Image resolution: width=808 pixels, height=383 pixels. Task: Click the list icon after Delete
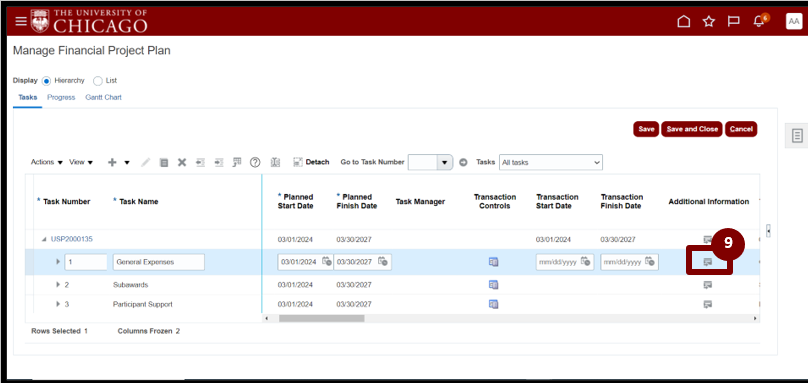tap(164, 162)
